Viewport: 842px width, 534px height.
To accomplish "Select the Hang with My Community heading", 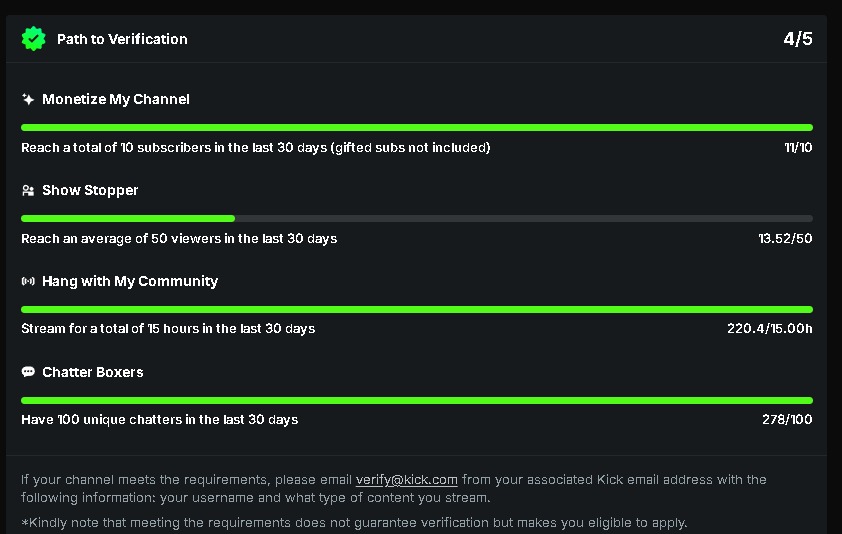I will point(130,282).
